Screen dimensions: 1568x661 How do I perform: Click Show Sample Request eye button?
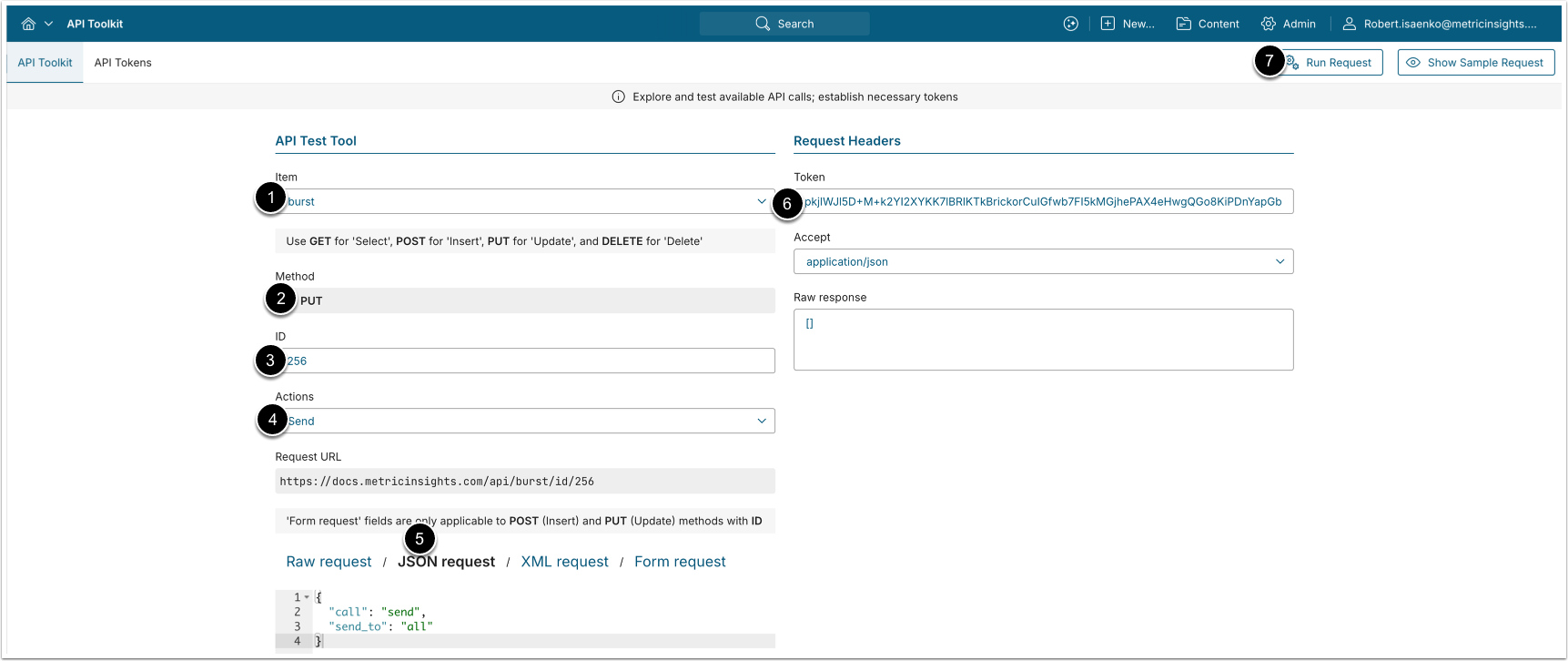click(x=1475, y=63)
